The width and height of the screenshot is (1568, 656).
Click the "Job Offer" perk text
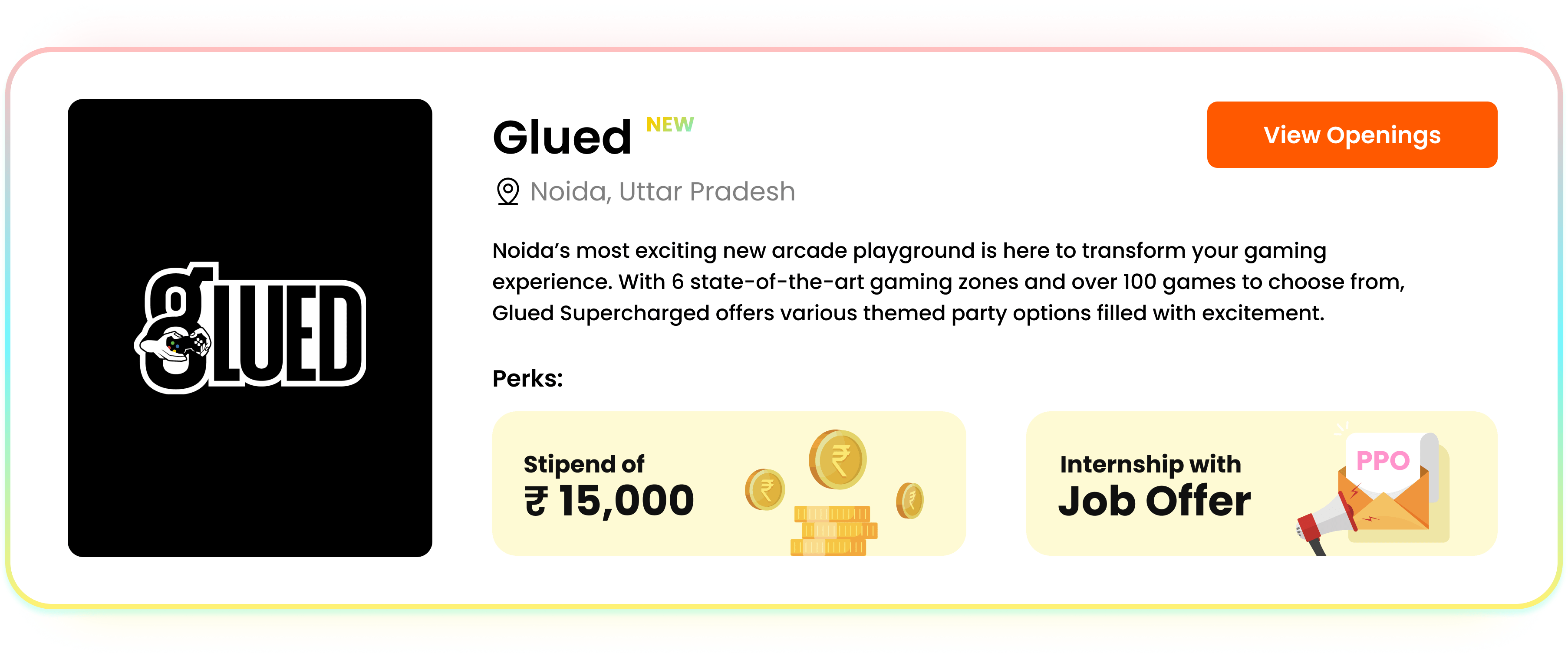point(1154,502)
